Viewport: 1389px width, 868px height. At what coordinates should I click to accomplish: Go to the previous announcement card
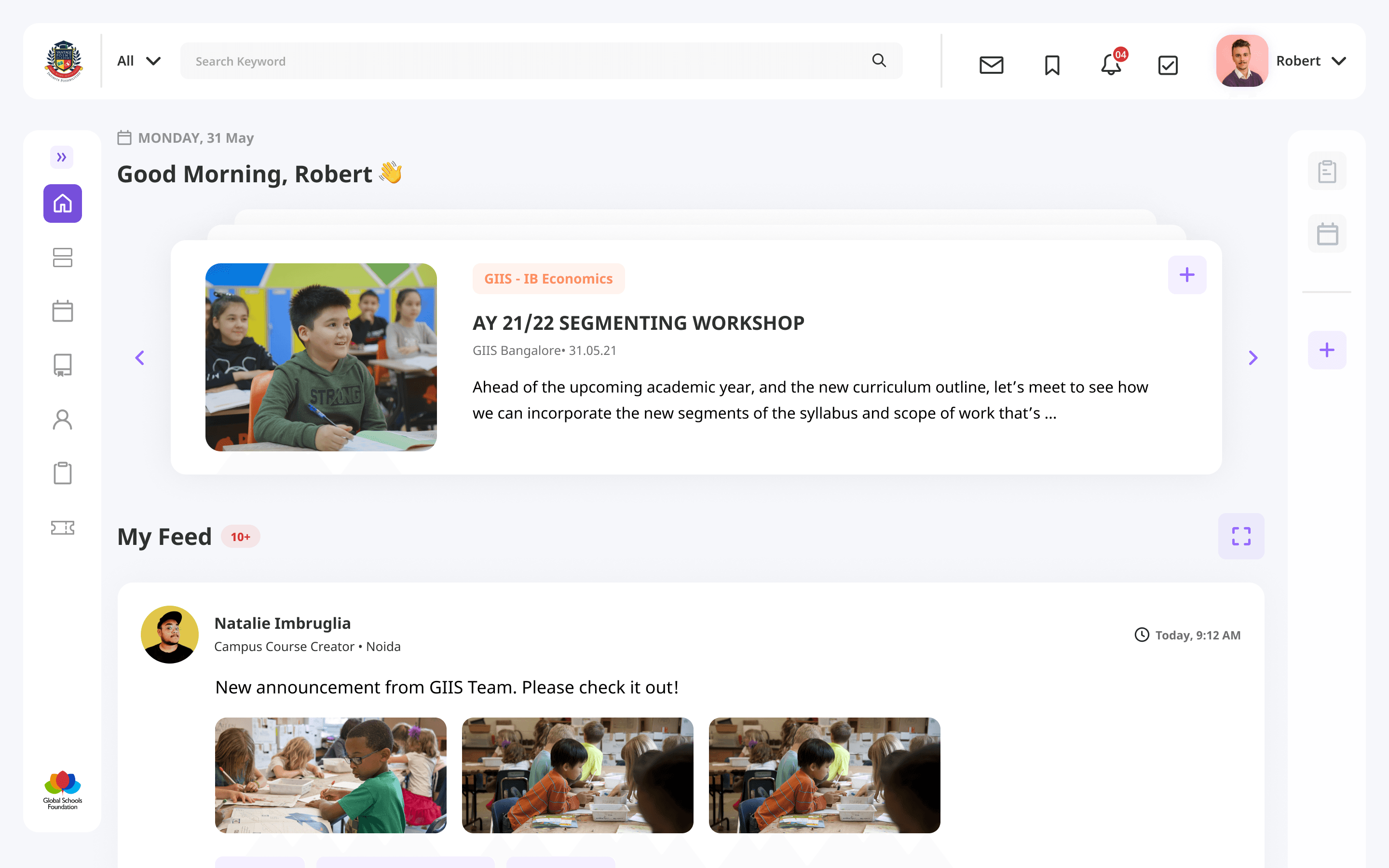[139, 358]
